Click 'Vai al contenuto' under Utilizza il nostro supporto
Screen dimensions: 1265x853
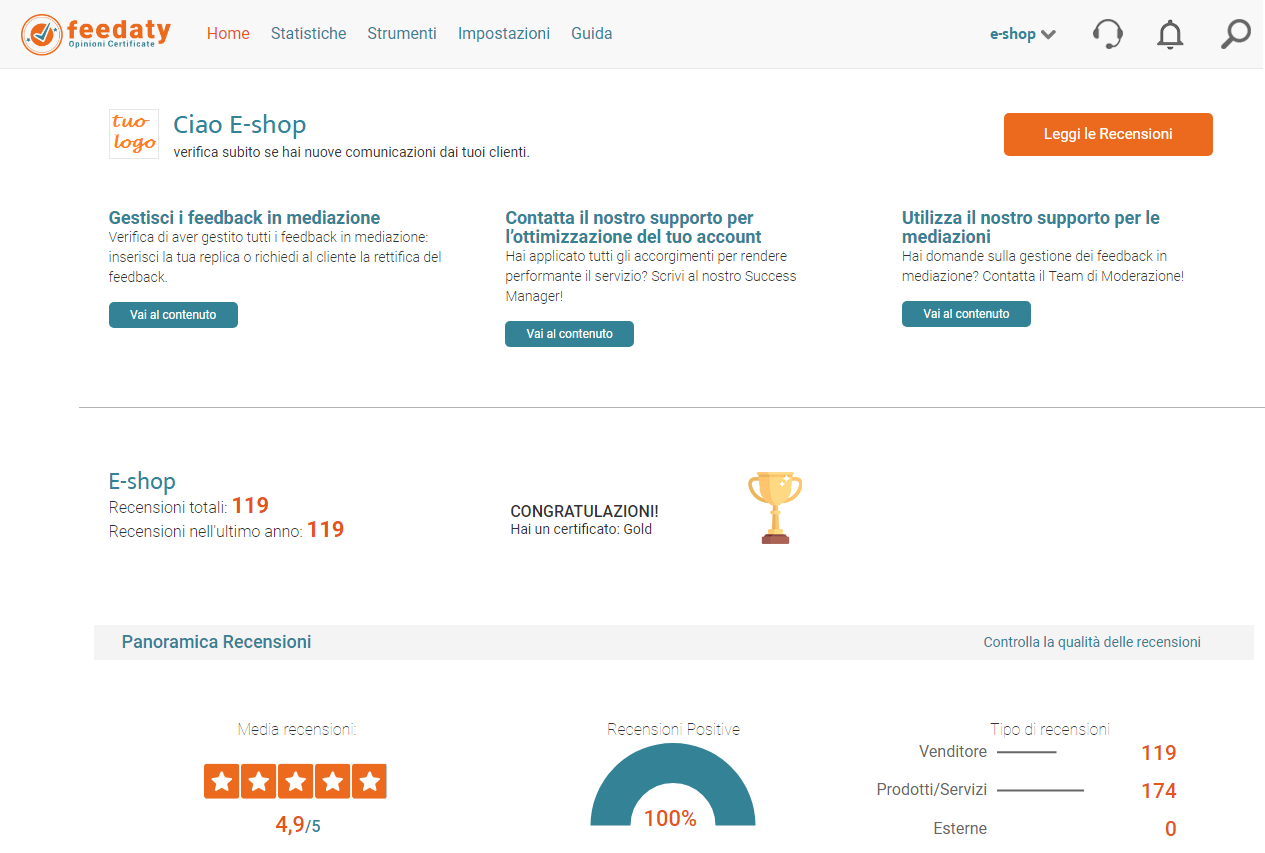point(966,314)
